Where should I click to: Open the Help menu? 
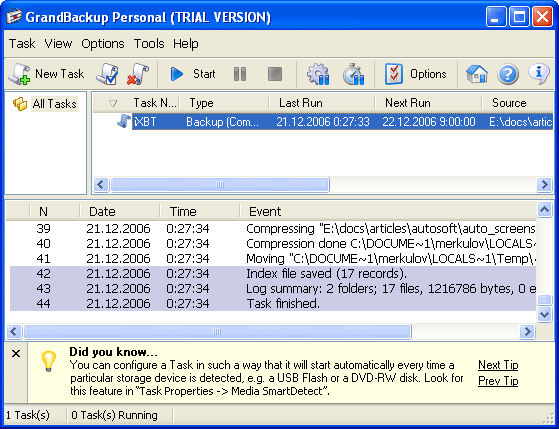186,44
